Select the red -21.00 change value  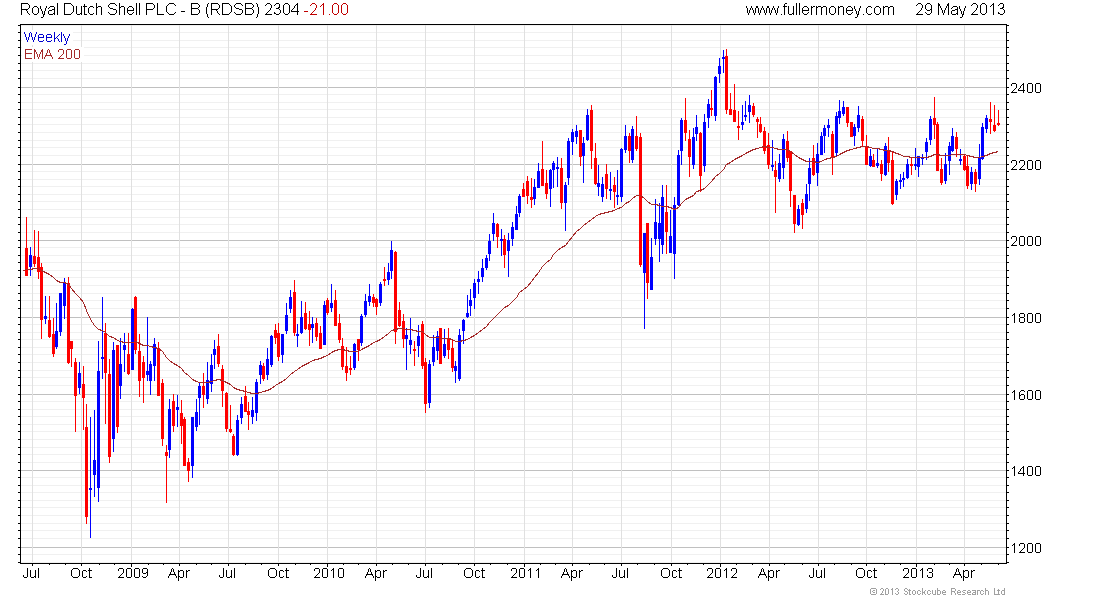click(x=326, y=10)
